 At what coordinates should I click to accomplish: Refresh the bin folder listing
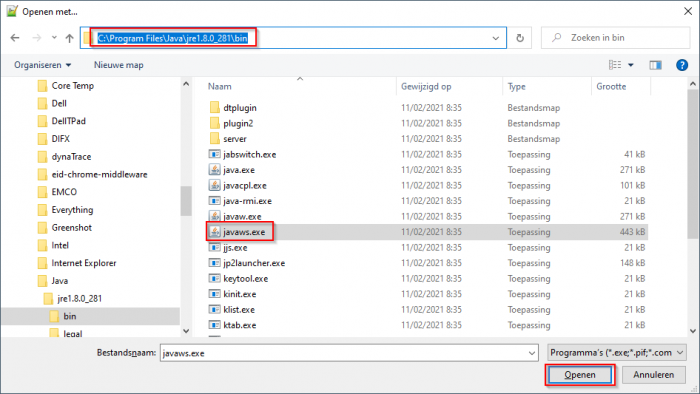(520, 38)
